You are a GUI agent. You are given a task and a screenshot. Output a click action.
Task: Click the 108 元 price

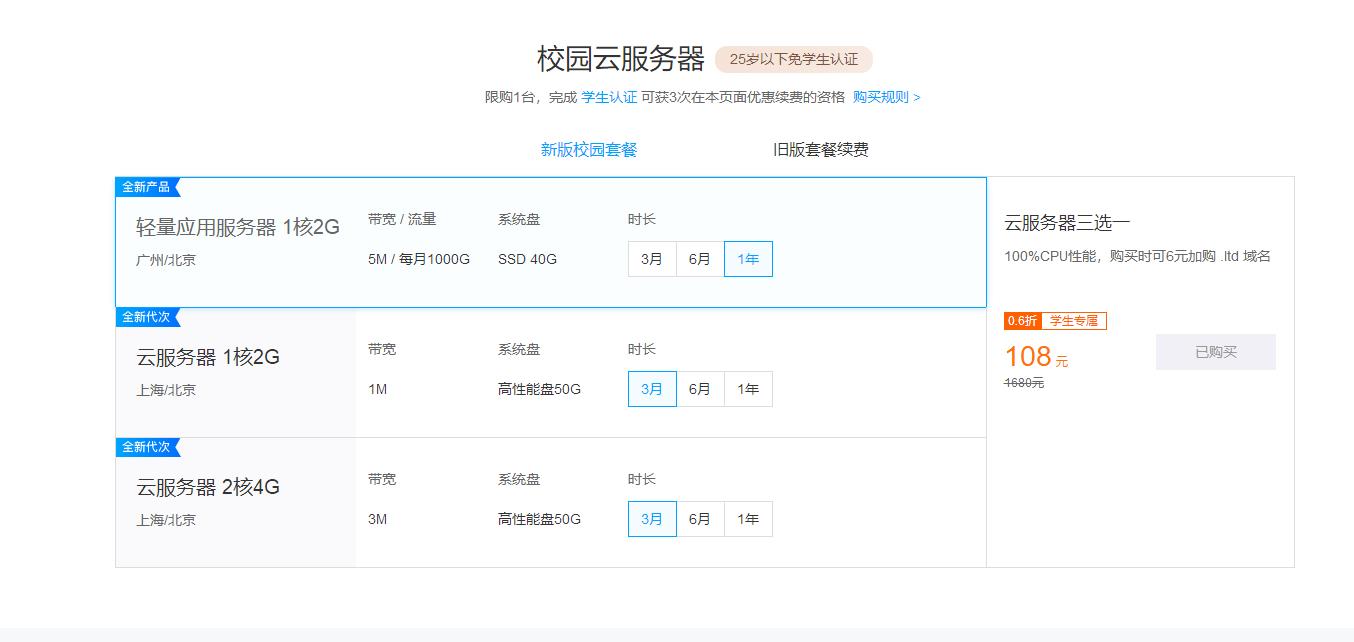tap(1036, 357)
